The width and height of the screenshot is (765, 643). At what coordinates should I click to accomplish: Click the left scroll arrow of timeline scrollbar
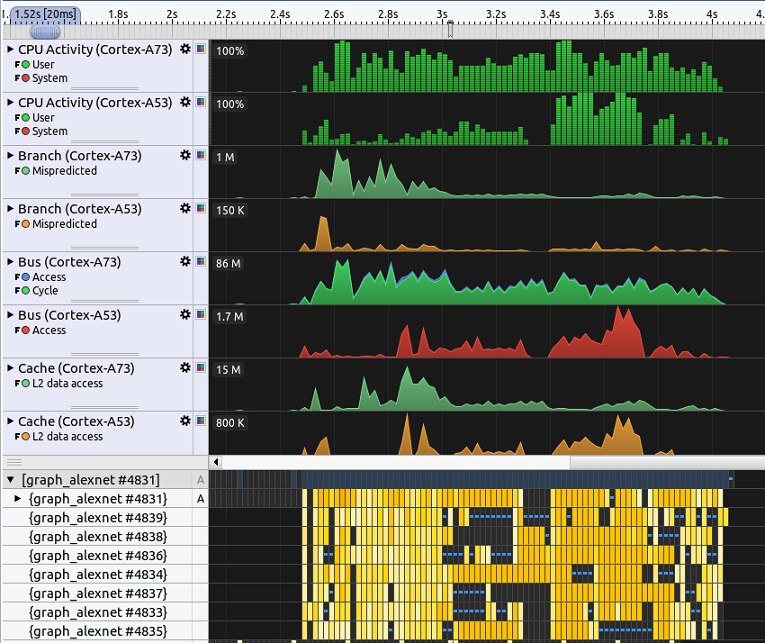(216, 462)
